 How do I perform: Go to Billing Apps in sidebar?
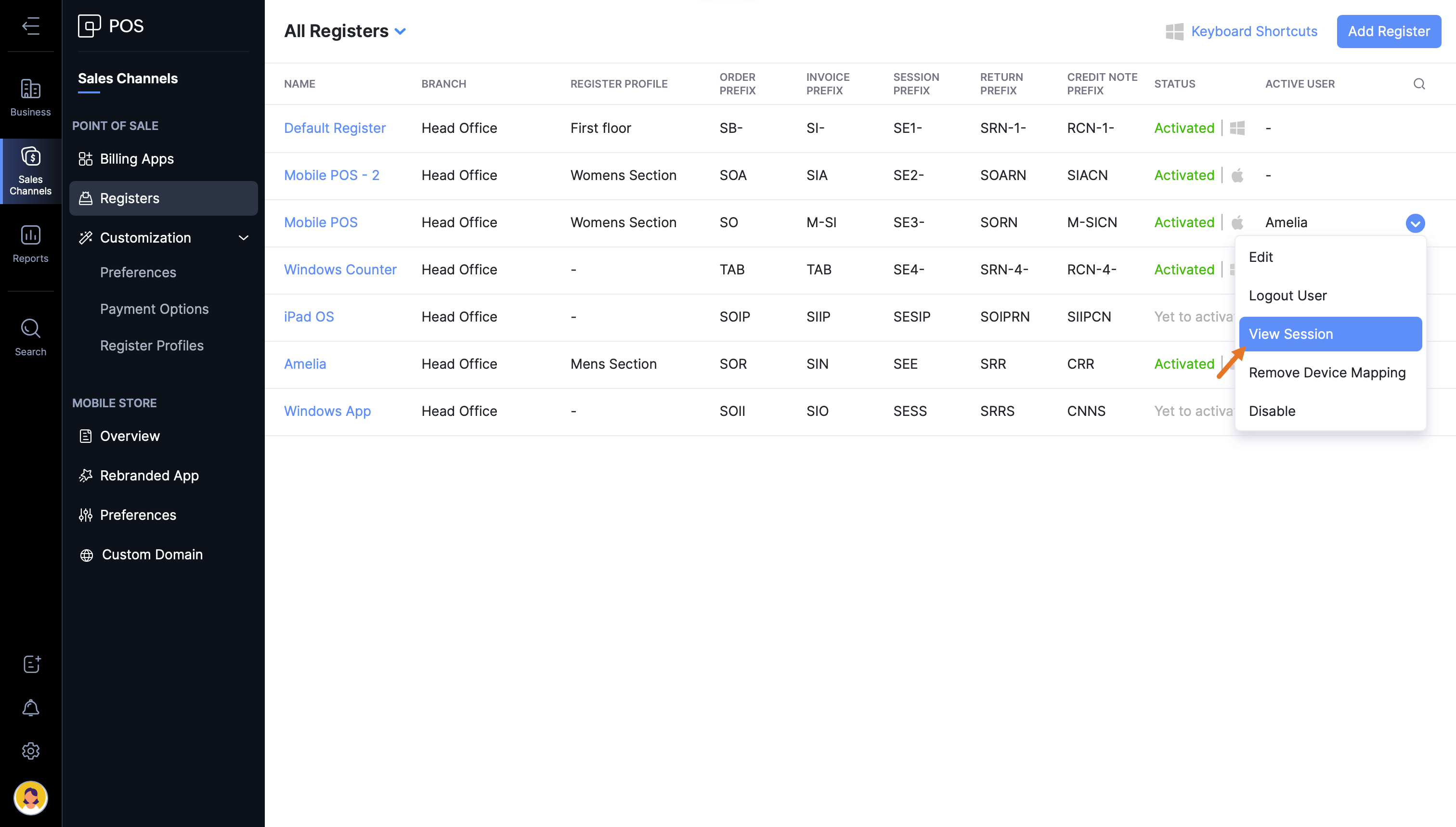click(x=136, y=159)
